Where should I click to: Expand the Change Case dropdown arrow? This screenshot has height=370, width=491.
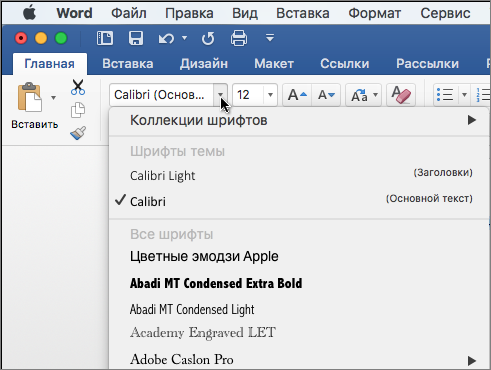tap(376, 95)
